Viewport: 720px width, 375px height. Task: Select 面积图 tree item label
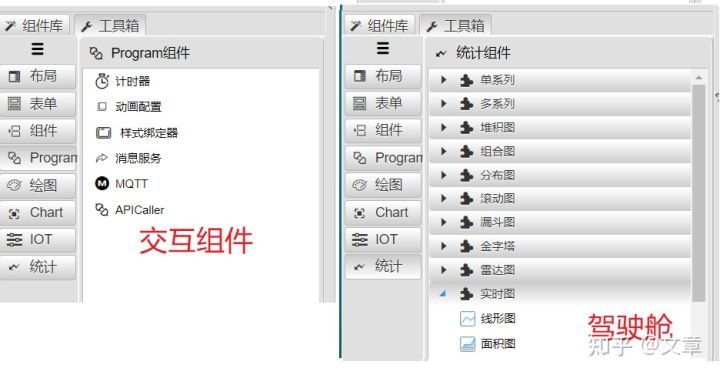[x=498, y=344]
